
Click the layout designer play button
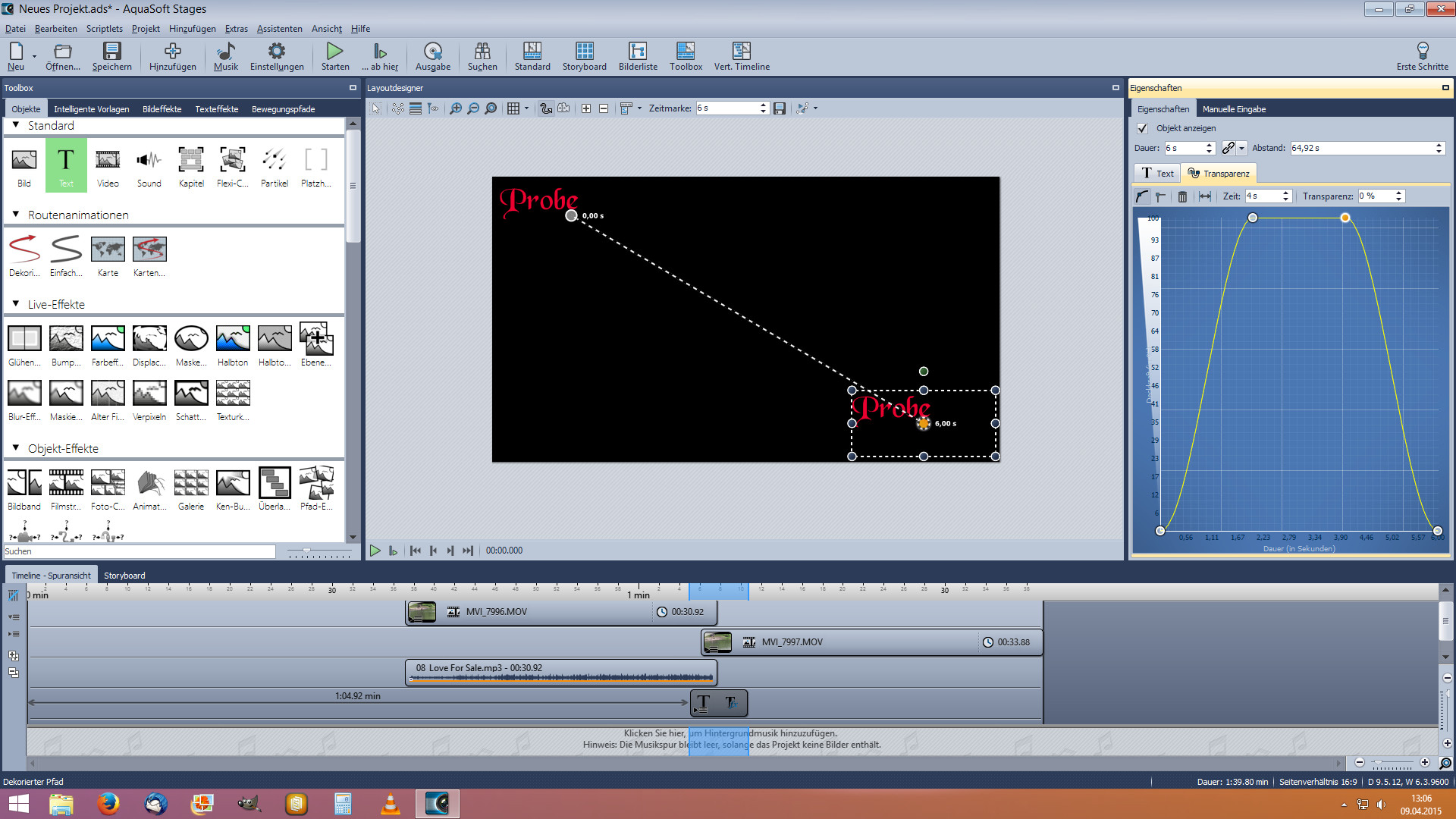(x=375, y=551)
